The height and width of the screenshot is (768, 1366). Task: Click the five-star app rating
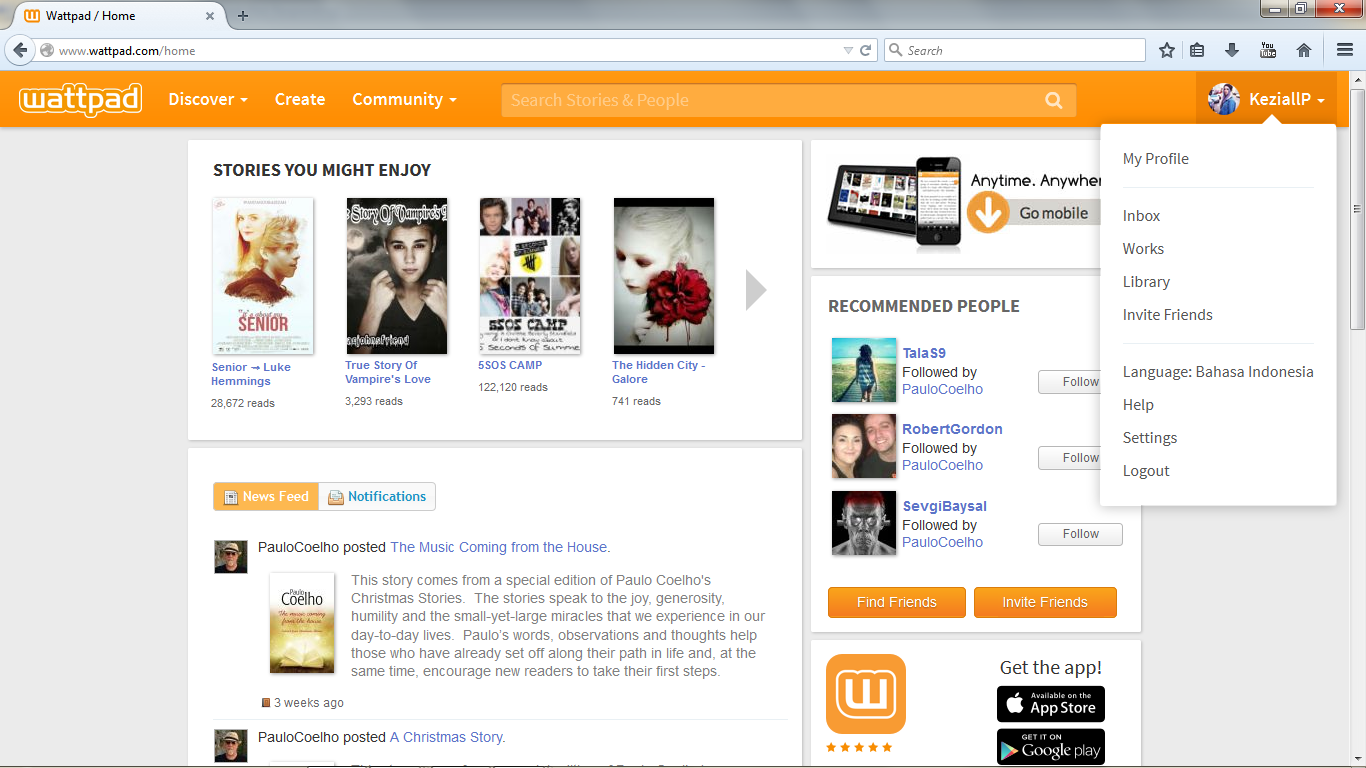[859, 747]
